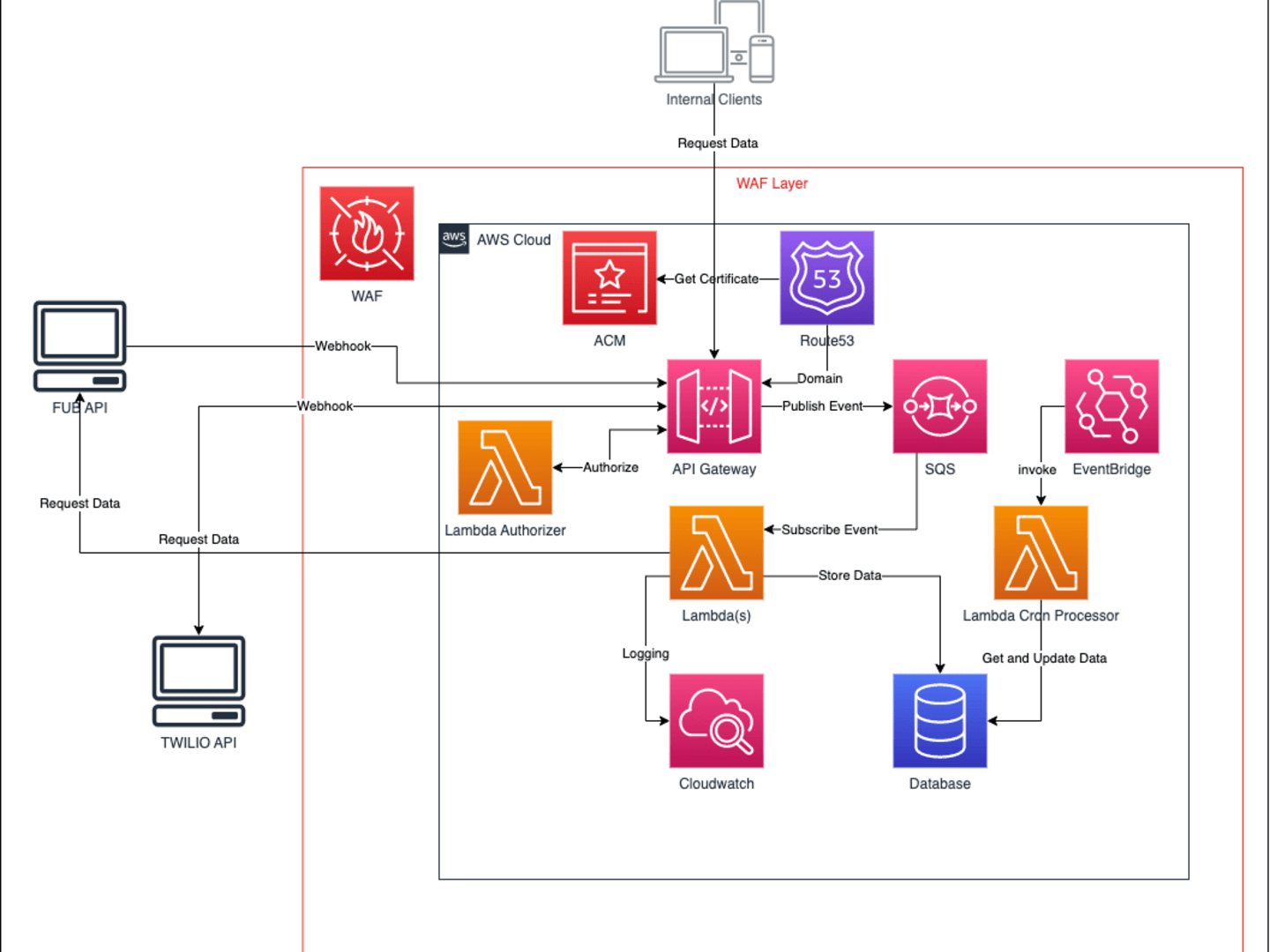Click the EventBridge icon
1270x952 pixels.
(1112, 406)
